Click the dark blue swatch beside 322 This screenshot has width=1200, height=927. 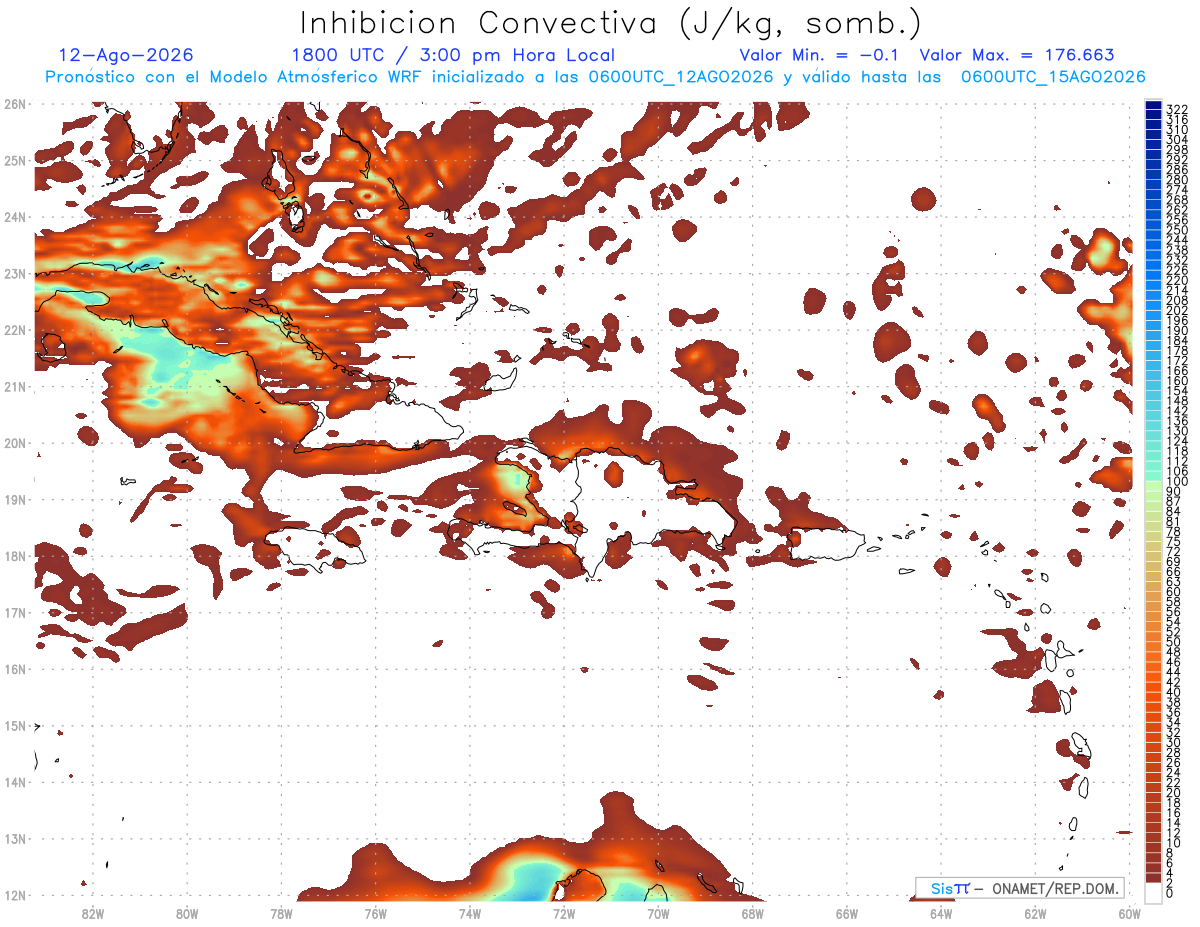1153,107
